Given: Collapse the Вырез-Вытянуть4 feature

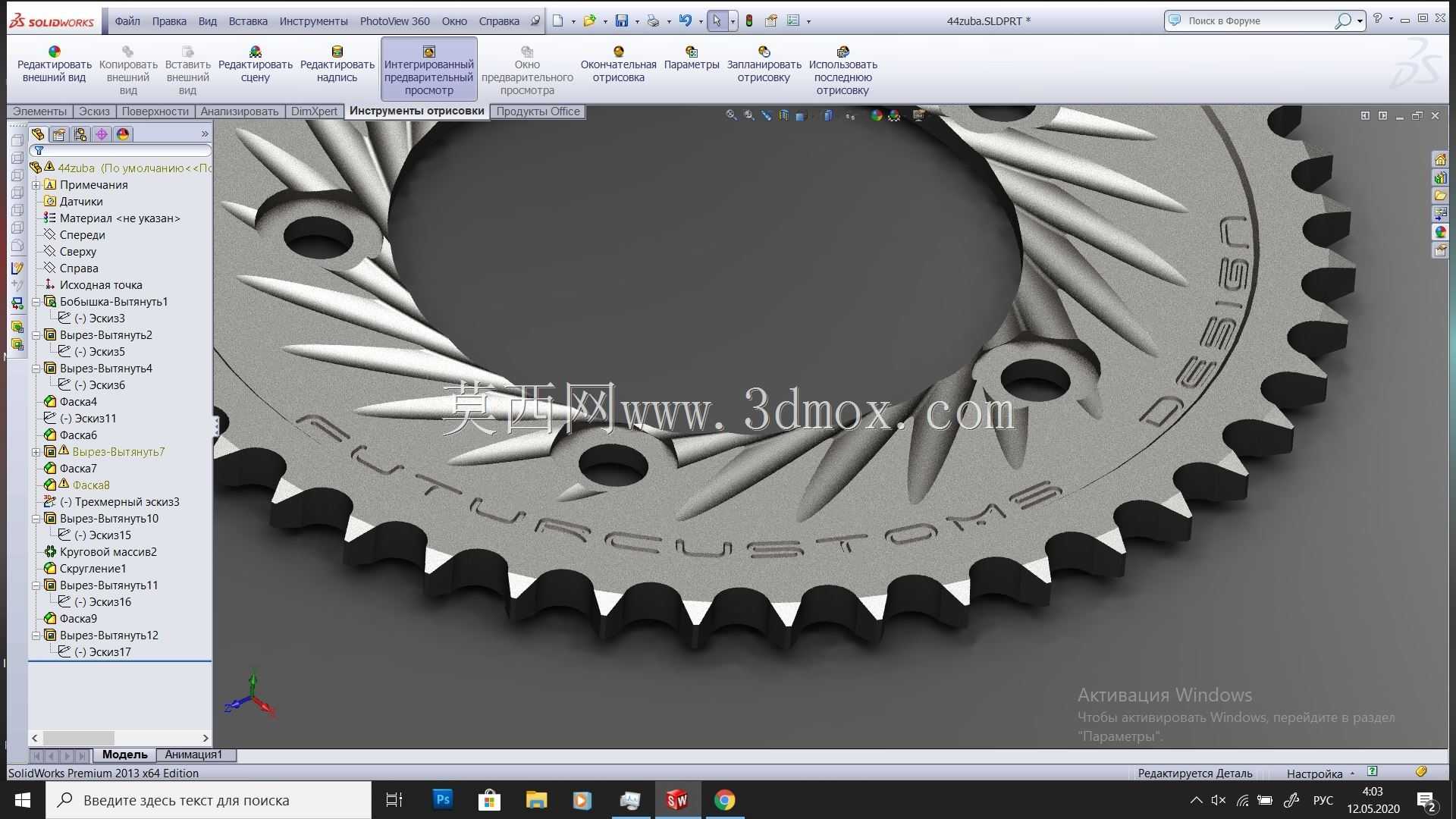Looking at the screenshot, I should (x=36, y=369).
